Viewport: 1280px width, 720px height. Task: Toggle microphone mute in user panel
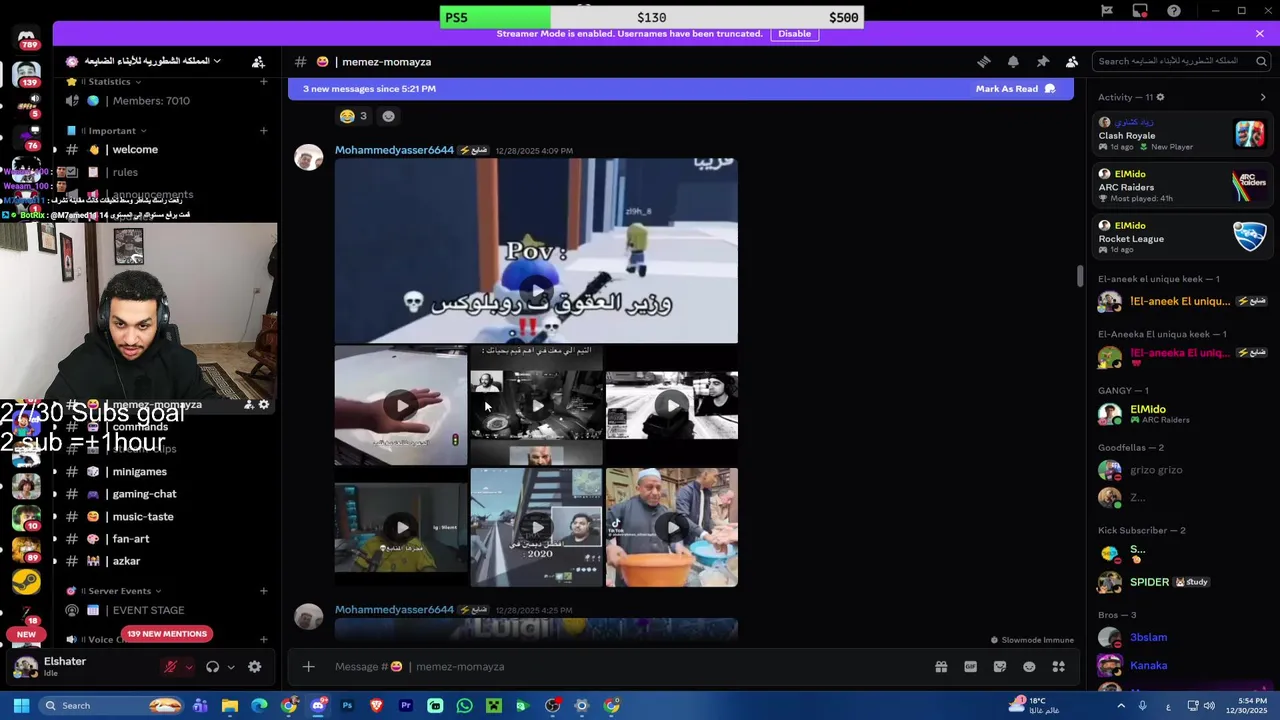(171, 667)
